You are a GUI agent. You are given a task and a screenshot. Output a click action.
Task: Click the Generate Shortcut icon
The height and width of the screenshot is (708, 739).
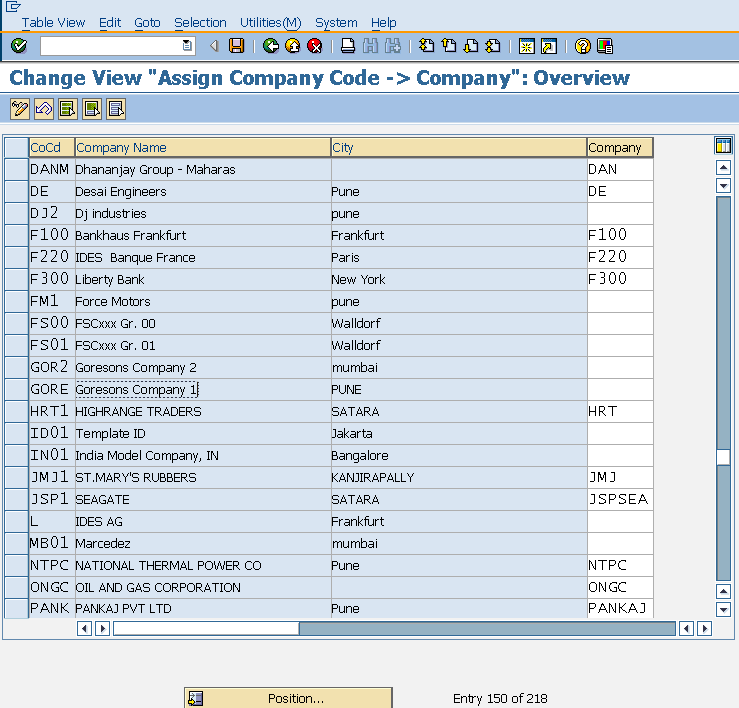click(549, 46)
